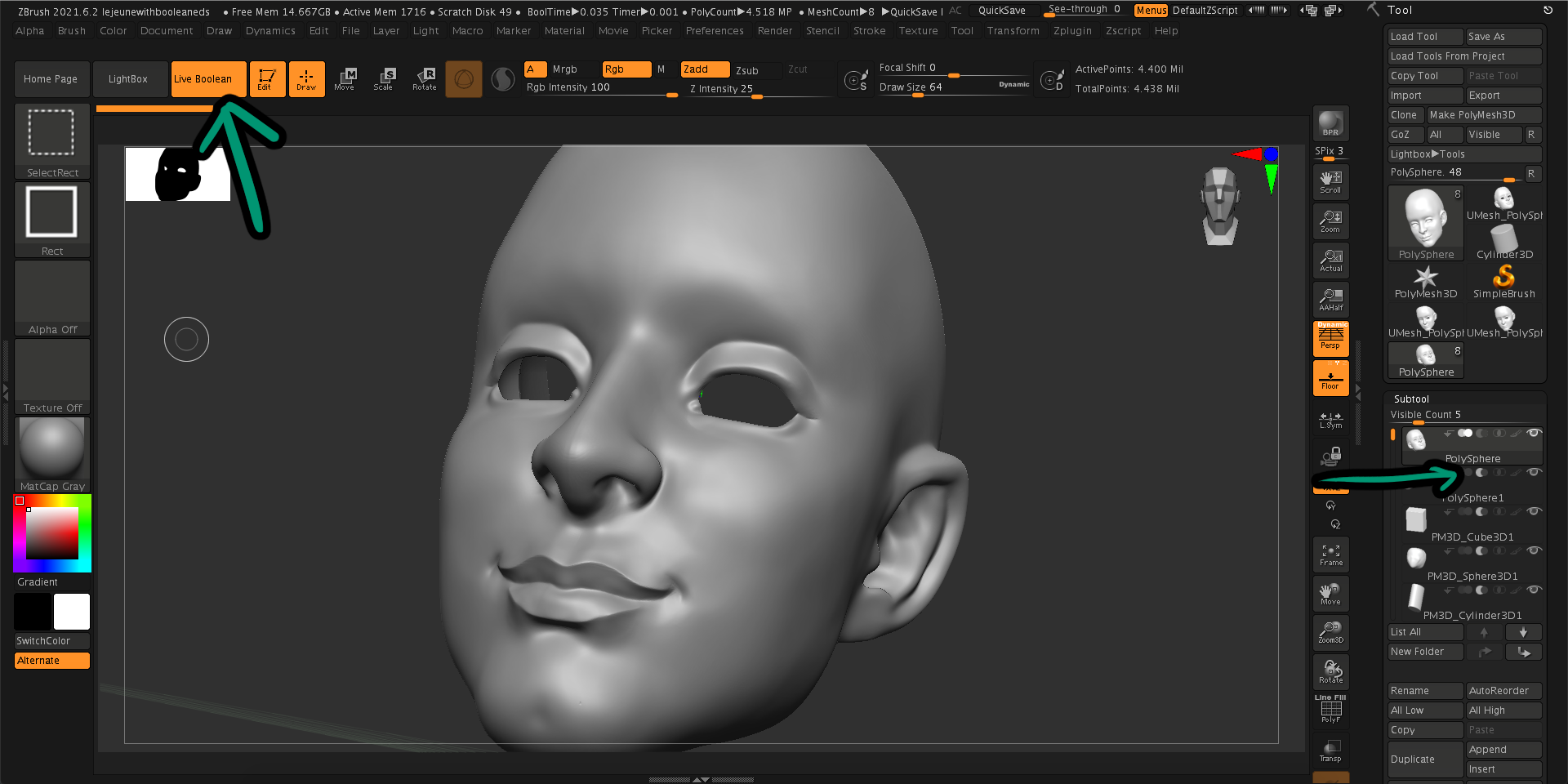Switch to Scale gizmo mode
1568x784 pixels.
click(x=384, y=79)
